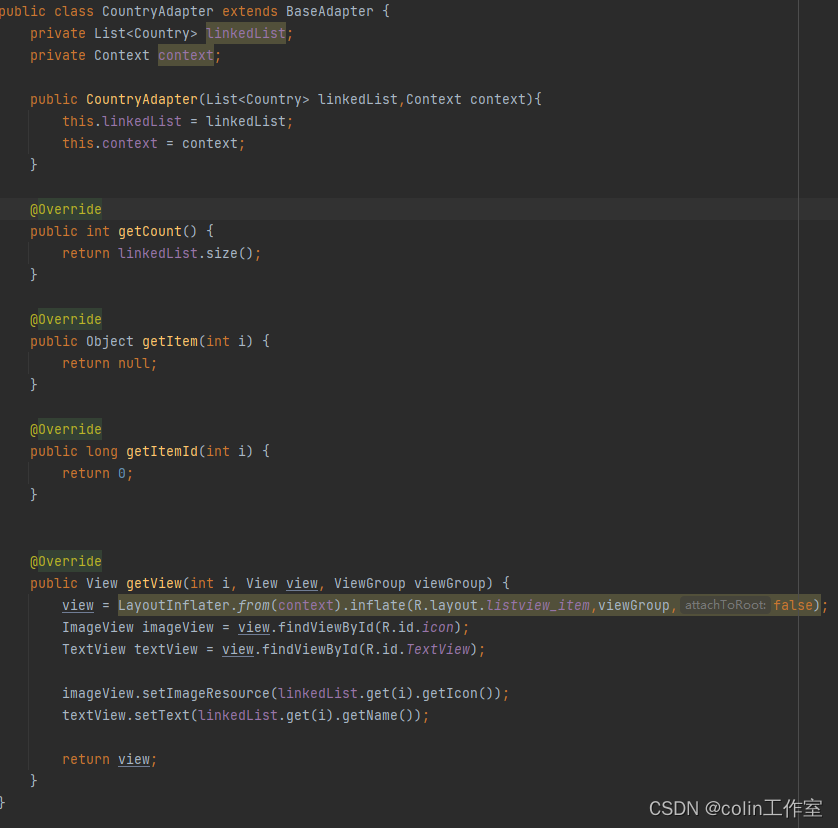Click the @Override annotation above getCount
838x828 pixels.
tap(66, 209)
